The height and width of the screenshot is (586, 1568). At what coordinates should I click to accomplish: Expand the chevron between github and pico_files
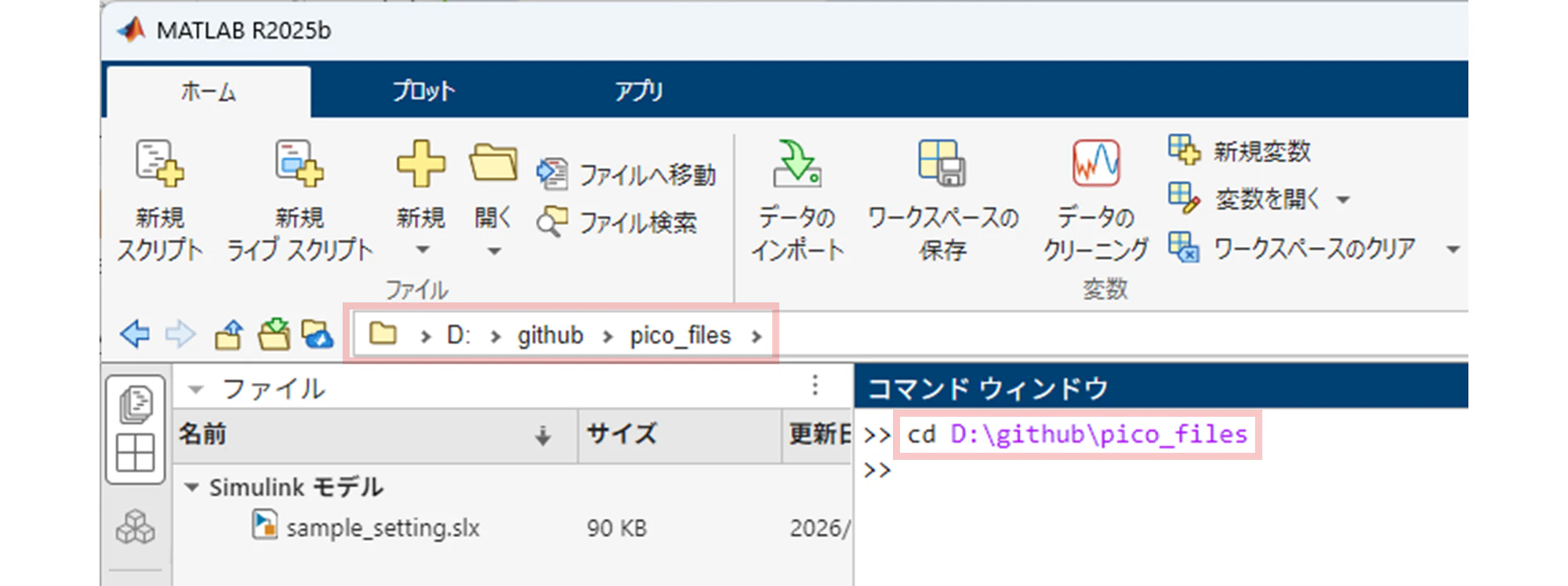608,336
